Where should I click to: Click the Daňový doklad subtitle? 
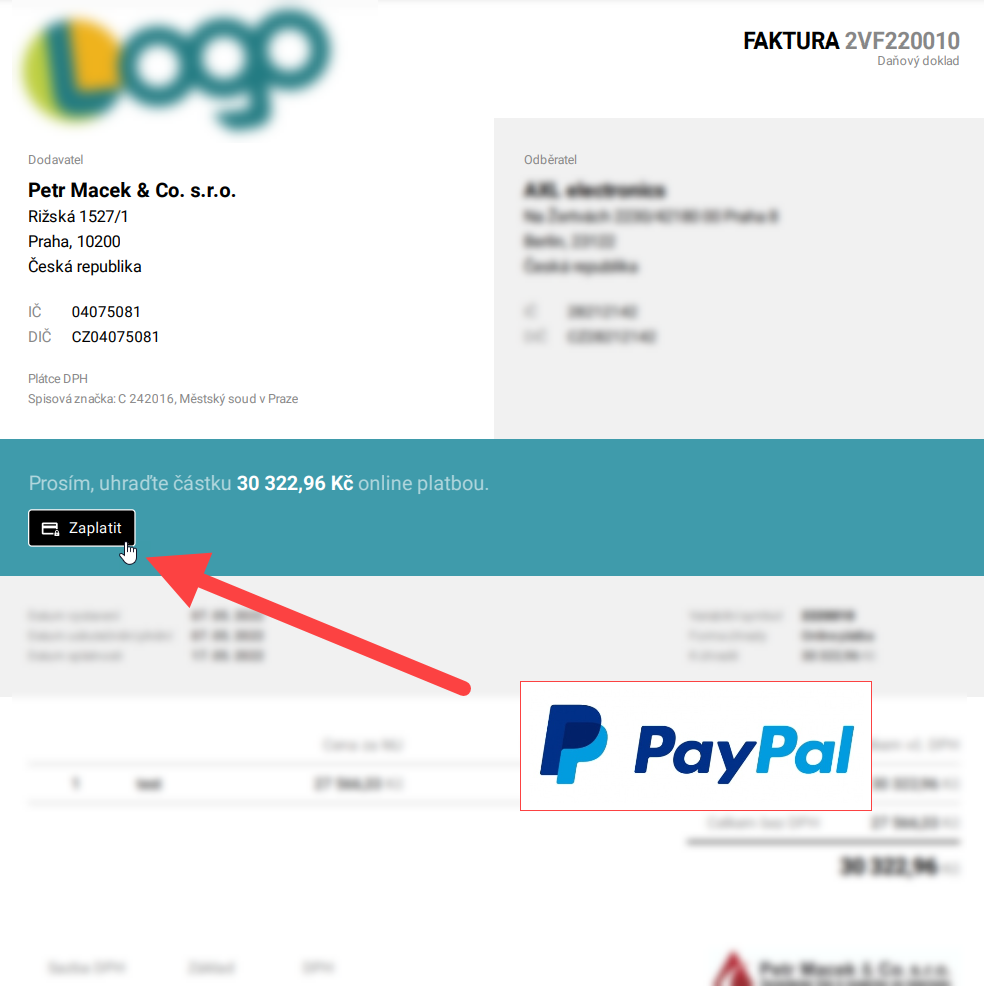coord(918,61)
